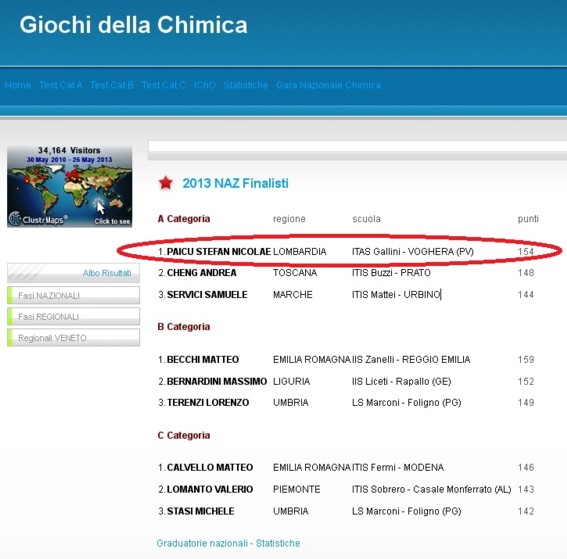Image resolution: width=567 pixels, height=559 pixels.
Task: Click the red star icon beside 2013 NAZ Finalisti
Action: (166, 183)
